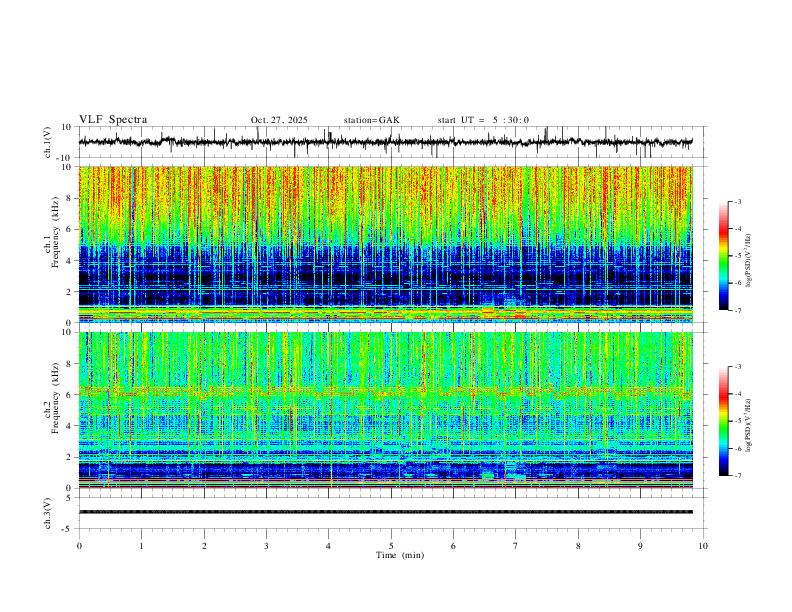Image resolution: width=792 pixels, height=612 pixels.
Task: Click the ch.3(V) flat trace line
Action: (385, 512)
